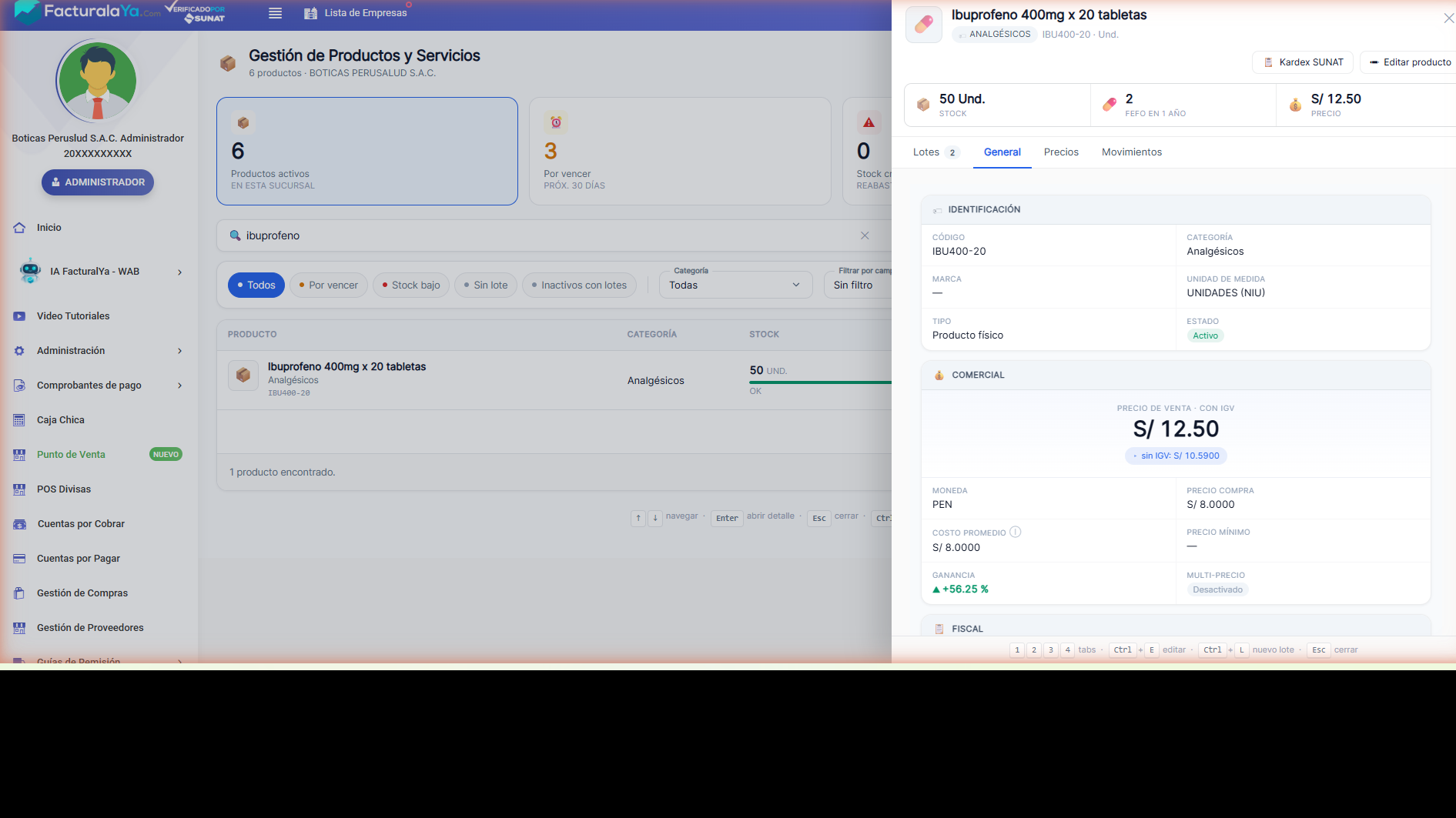This screenshot has height=818, width=1456.
Task: Click the product search input field
Action: click(550, 235)
